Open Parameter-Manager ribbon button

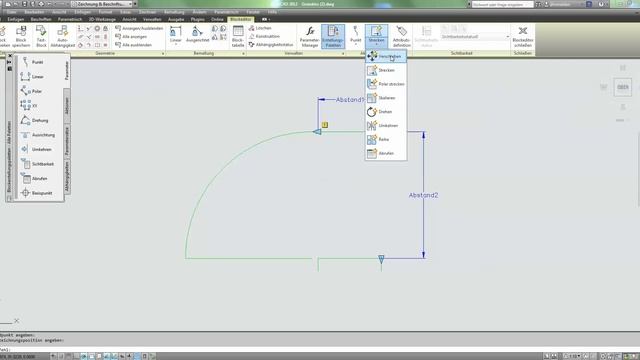(x=309, y=36)
